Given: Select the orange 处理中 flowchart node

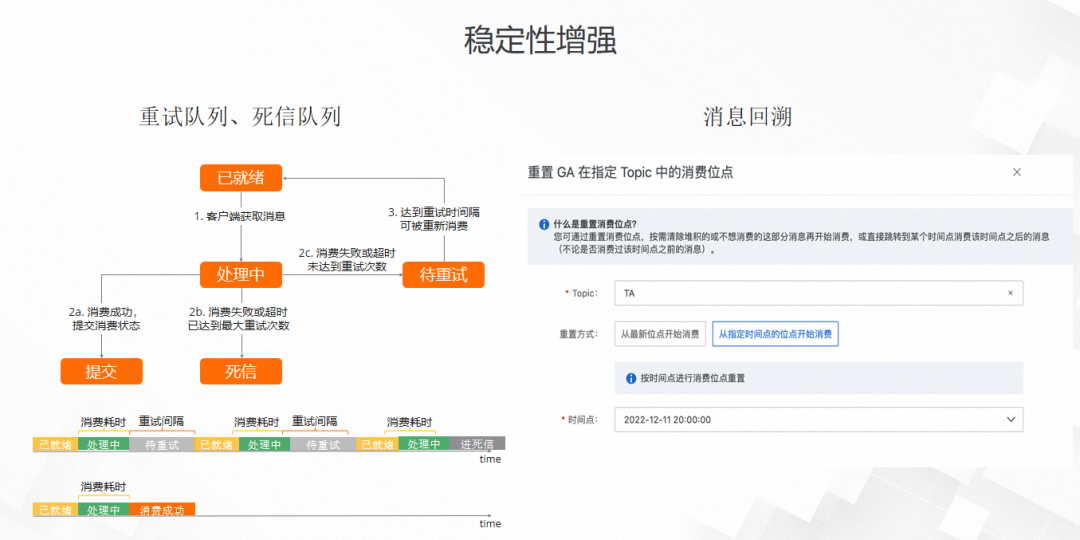Looking at the screenshot, I should pos(241,275).
